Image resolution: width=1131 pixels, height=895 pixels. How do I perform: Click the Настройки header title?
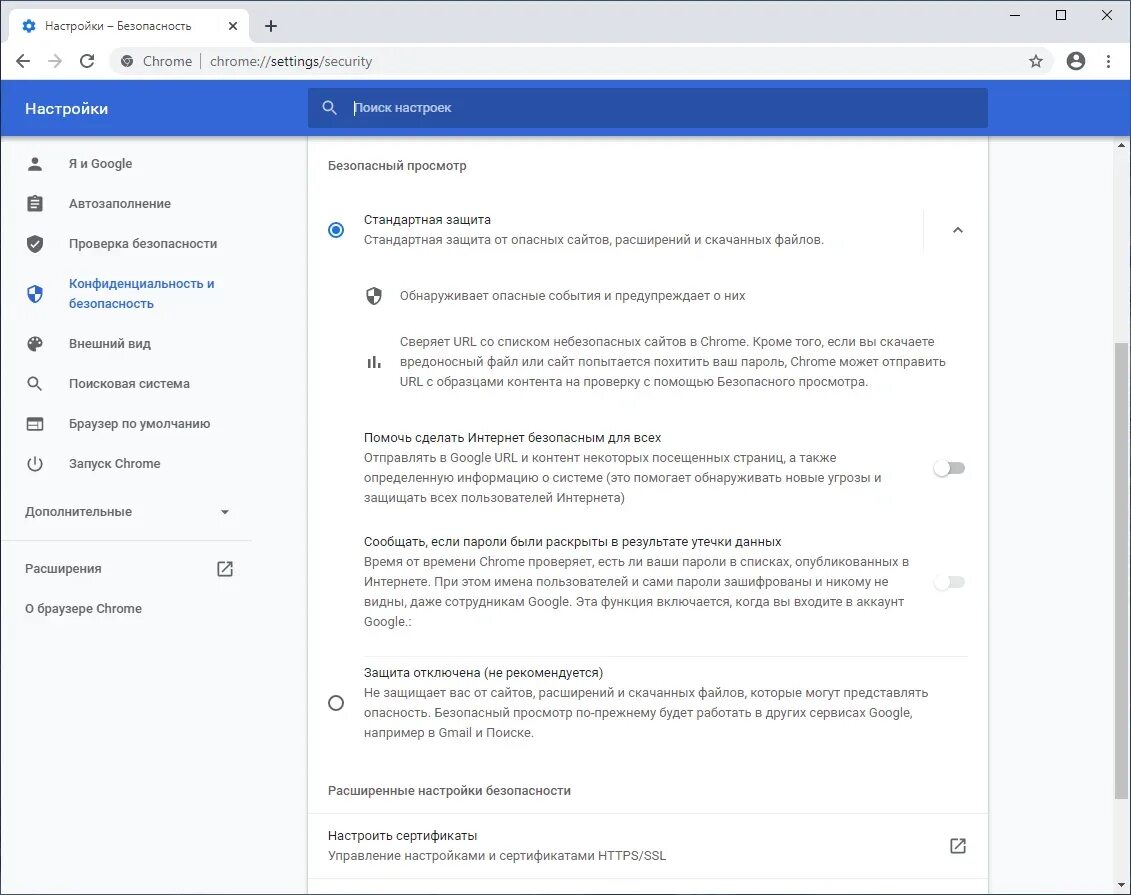coord(66,109)
